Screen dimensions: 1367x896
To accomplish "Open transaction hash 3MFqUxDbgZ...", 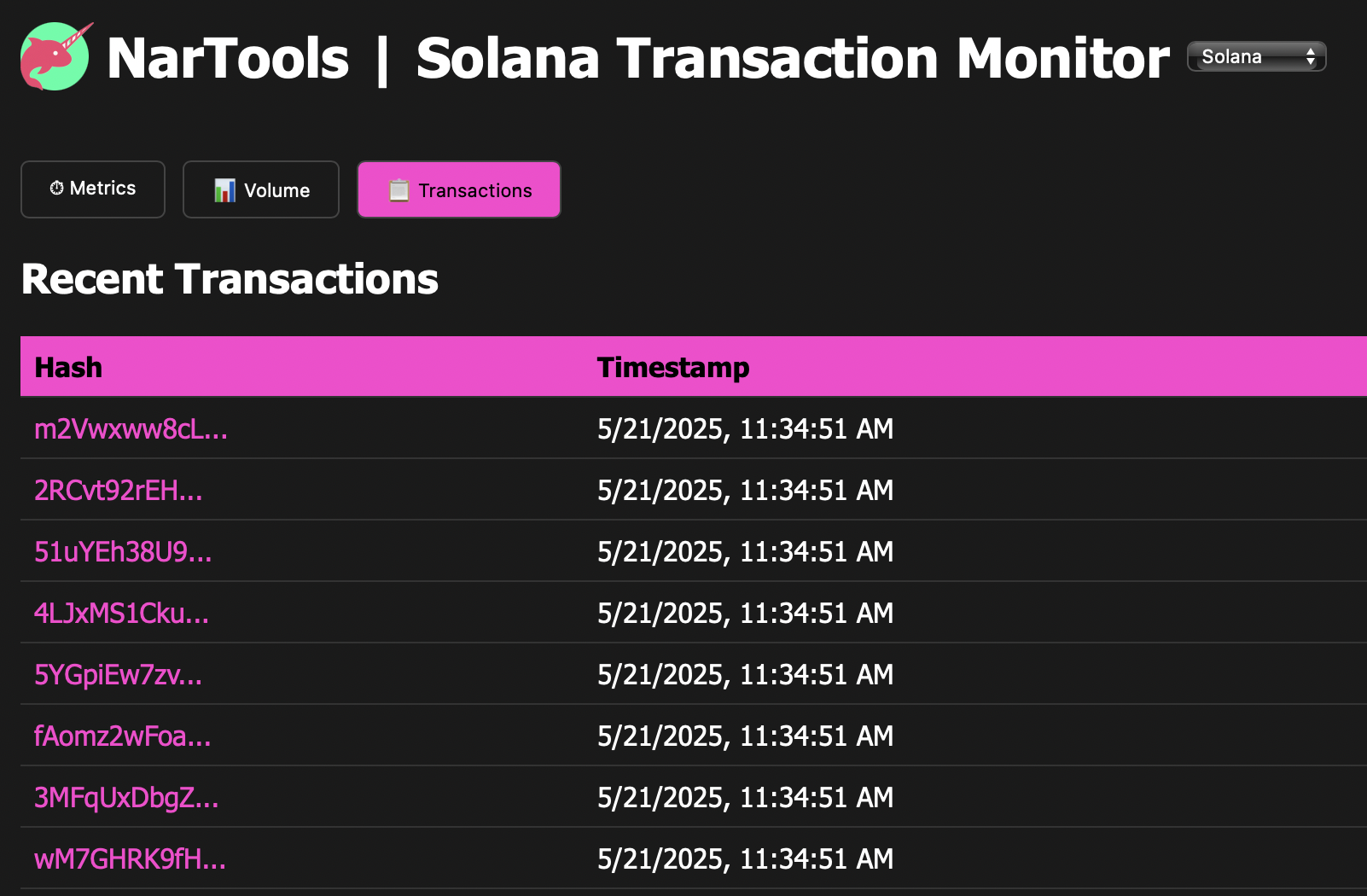I will click(x=126, y=797).
